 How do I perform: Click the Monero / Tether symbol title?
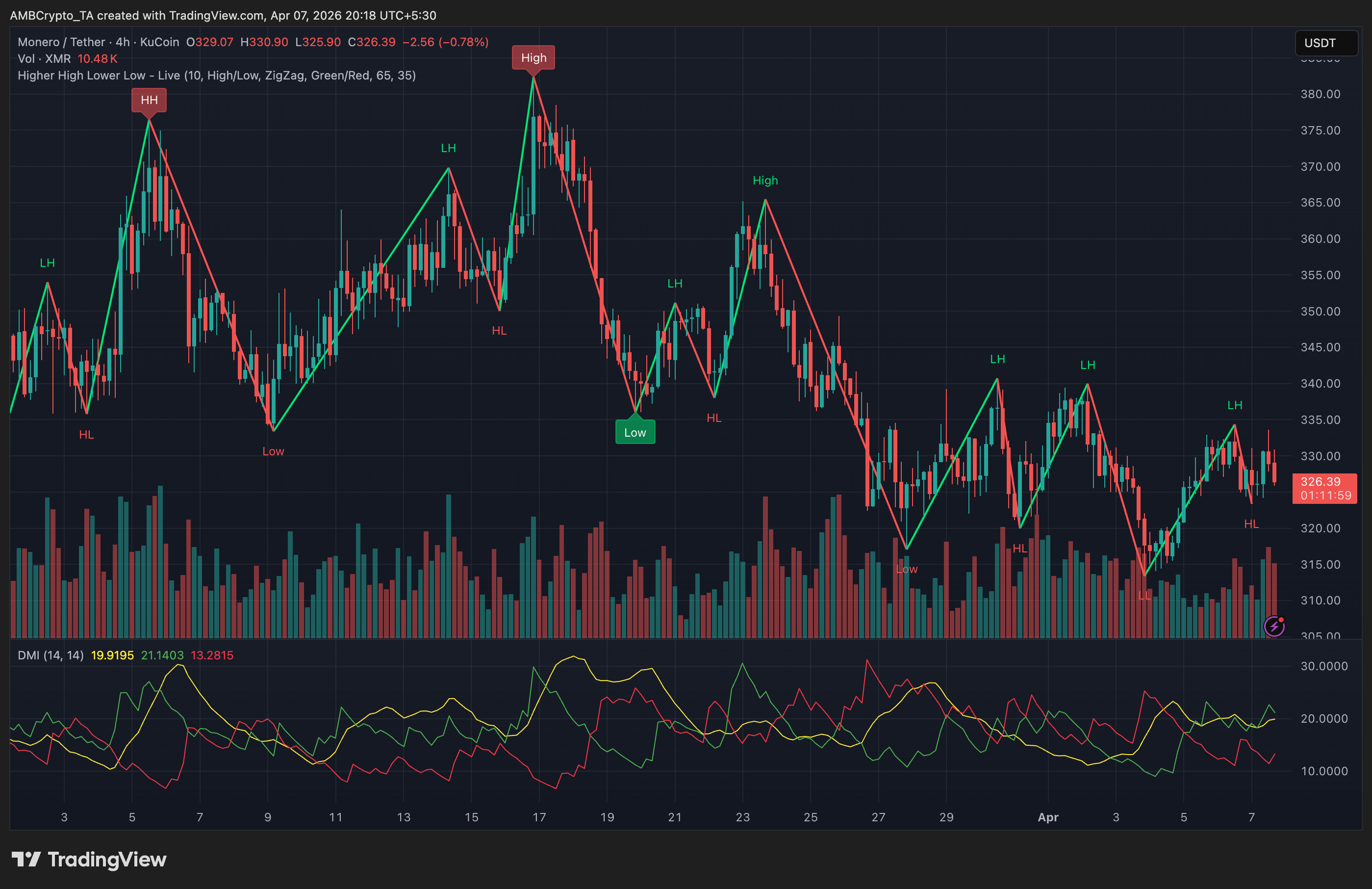[61, 42]
